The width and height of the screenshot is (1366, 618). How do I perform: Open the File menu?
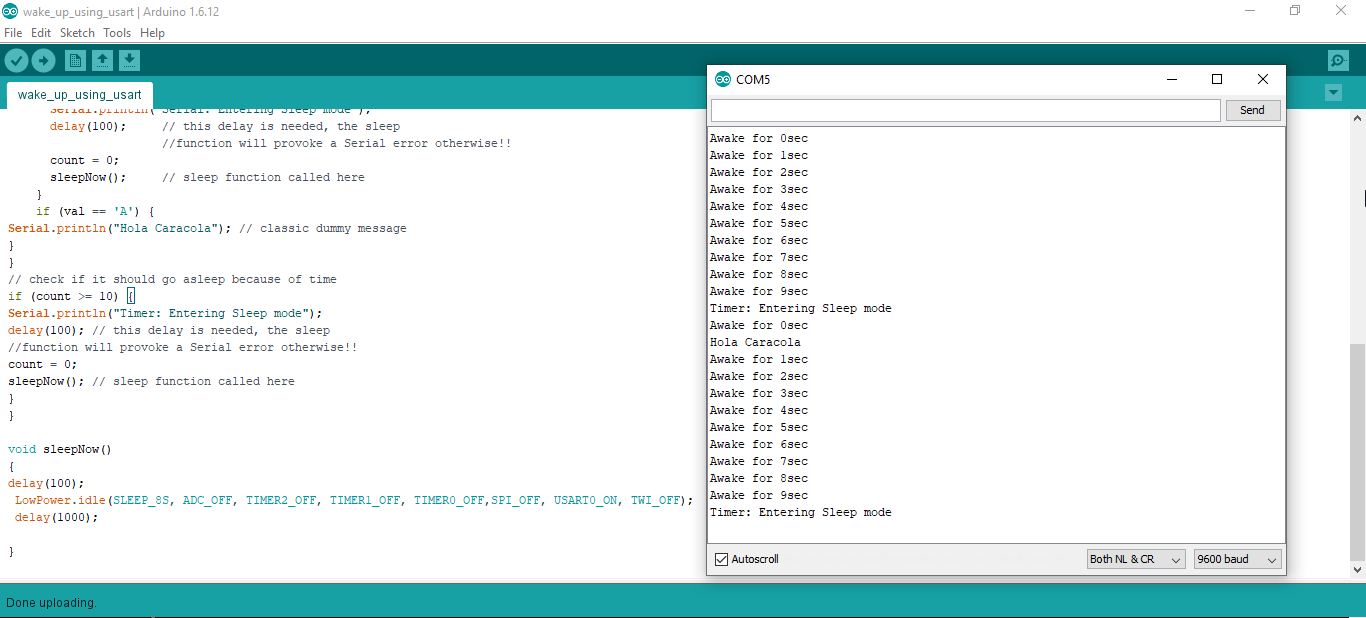coord(13,33)
